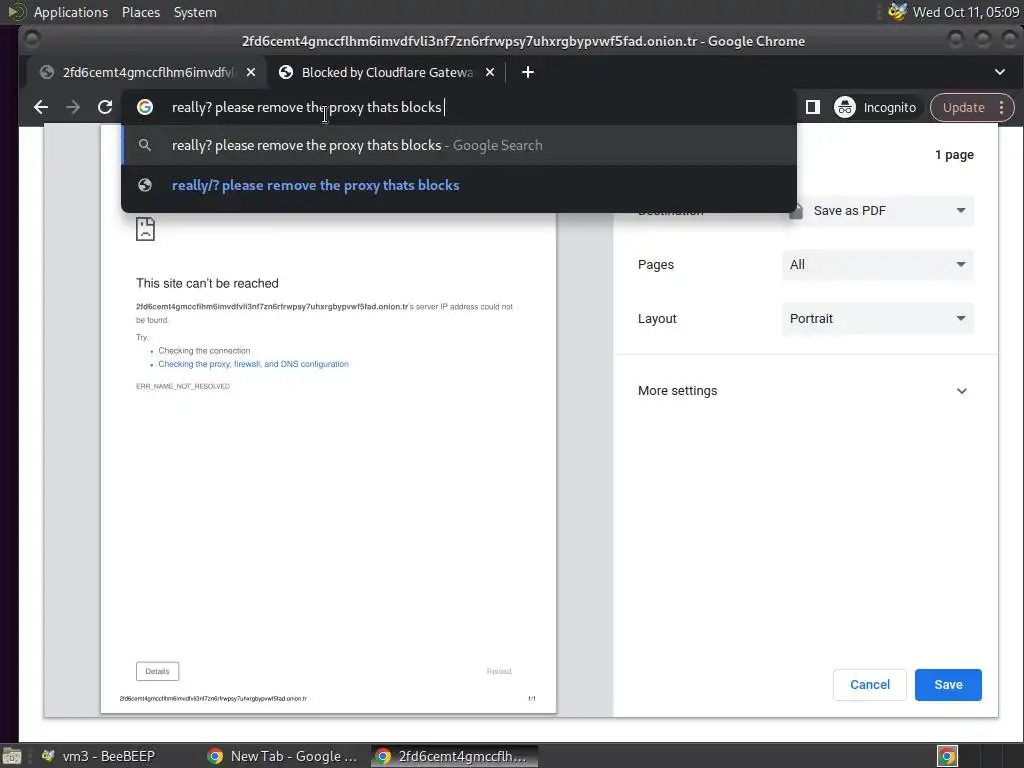Close the Blocked by Cloudflare Gateway tab
The height and width of the screenshot is (768, 1024).
pos(490,72)
